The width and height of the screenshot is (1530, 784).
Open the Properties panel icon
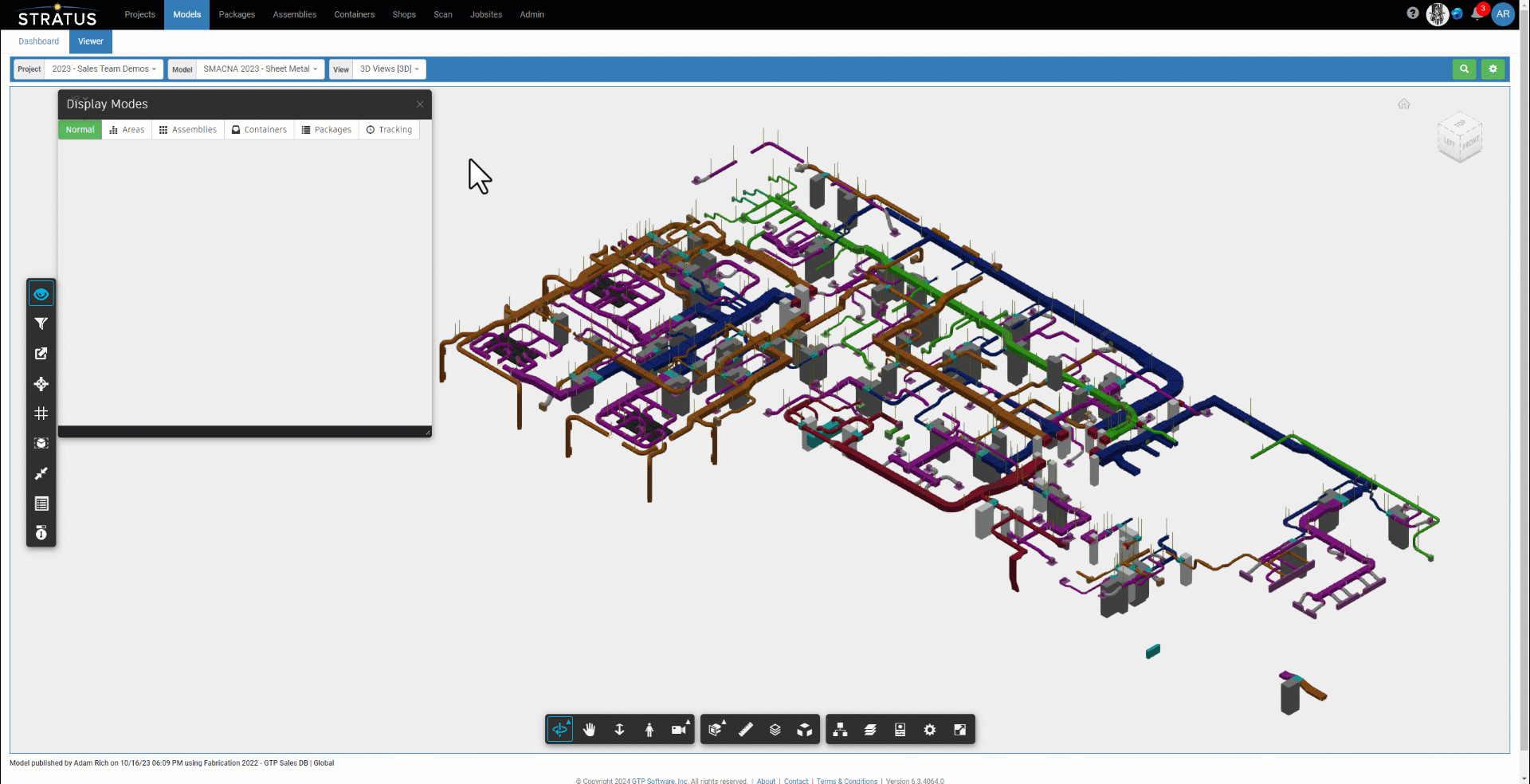(x=900, y=729)
